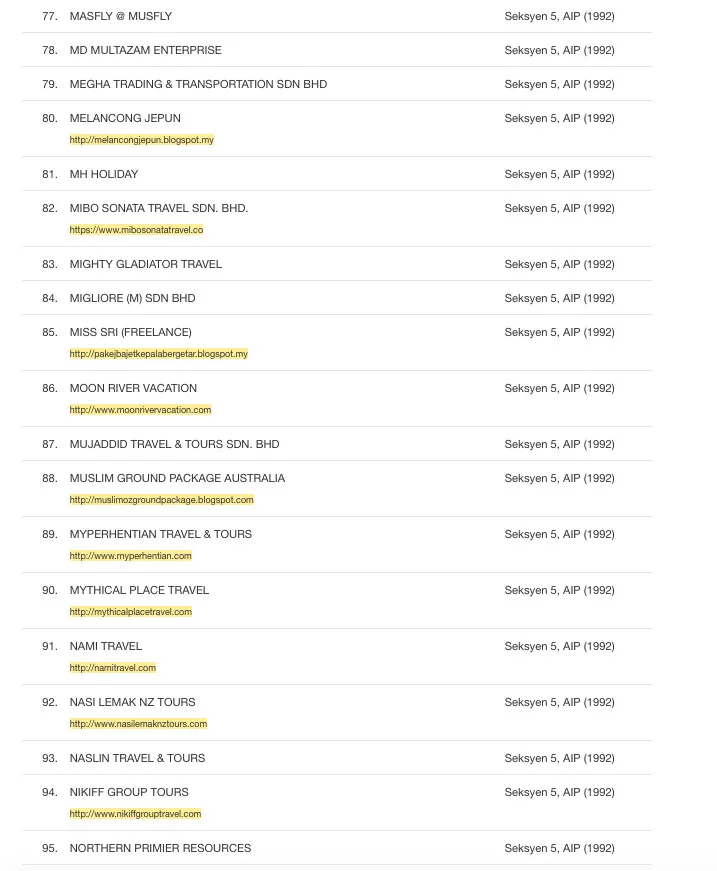Click the NASLIN TRAVEL & TOURS name
The height and width of the screenshot is (871, 717).
(x=137, y=758)
